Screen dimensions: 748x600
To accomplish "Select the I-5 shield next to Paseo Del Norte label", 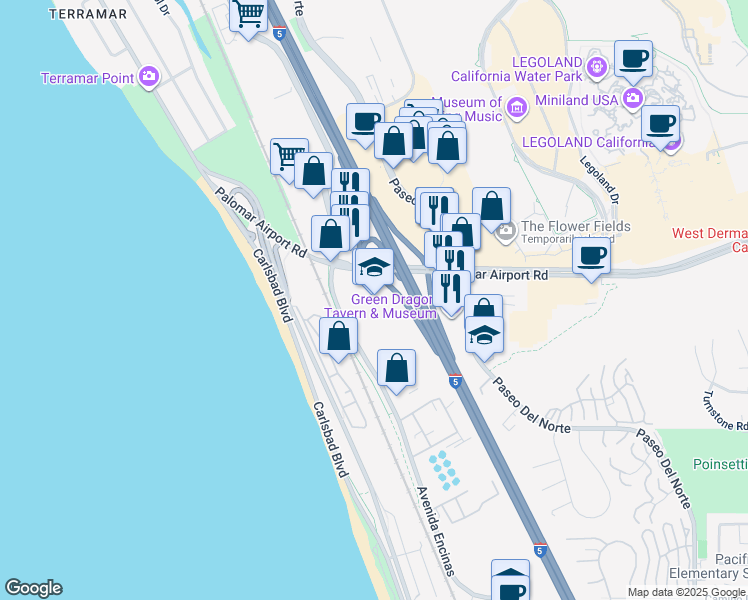I will pyautogui.click(x=455, y=381).
